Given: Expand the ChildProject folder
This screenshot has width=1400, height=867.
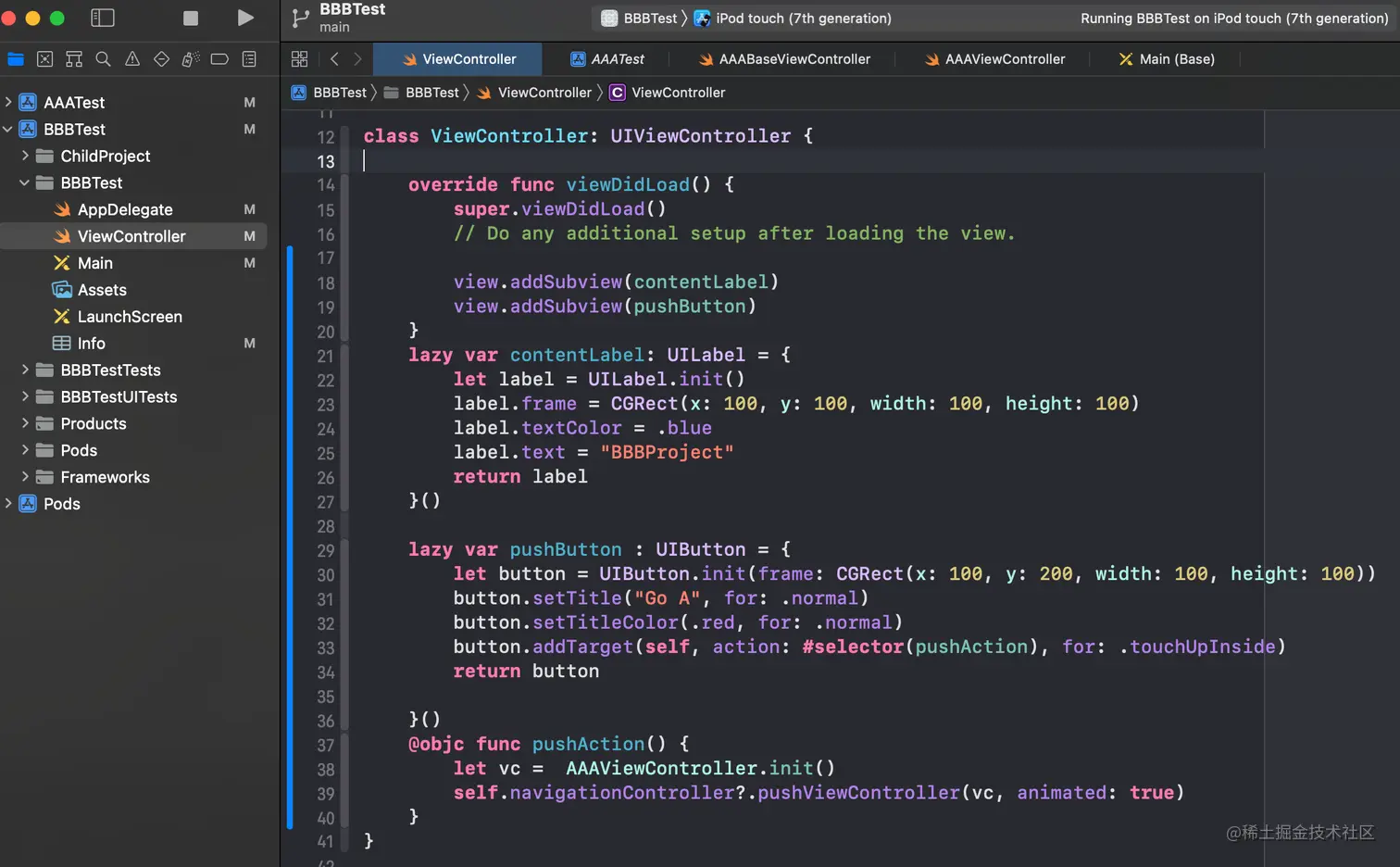Looking at the screenshot, I should tap(25, 156).
